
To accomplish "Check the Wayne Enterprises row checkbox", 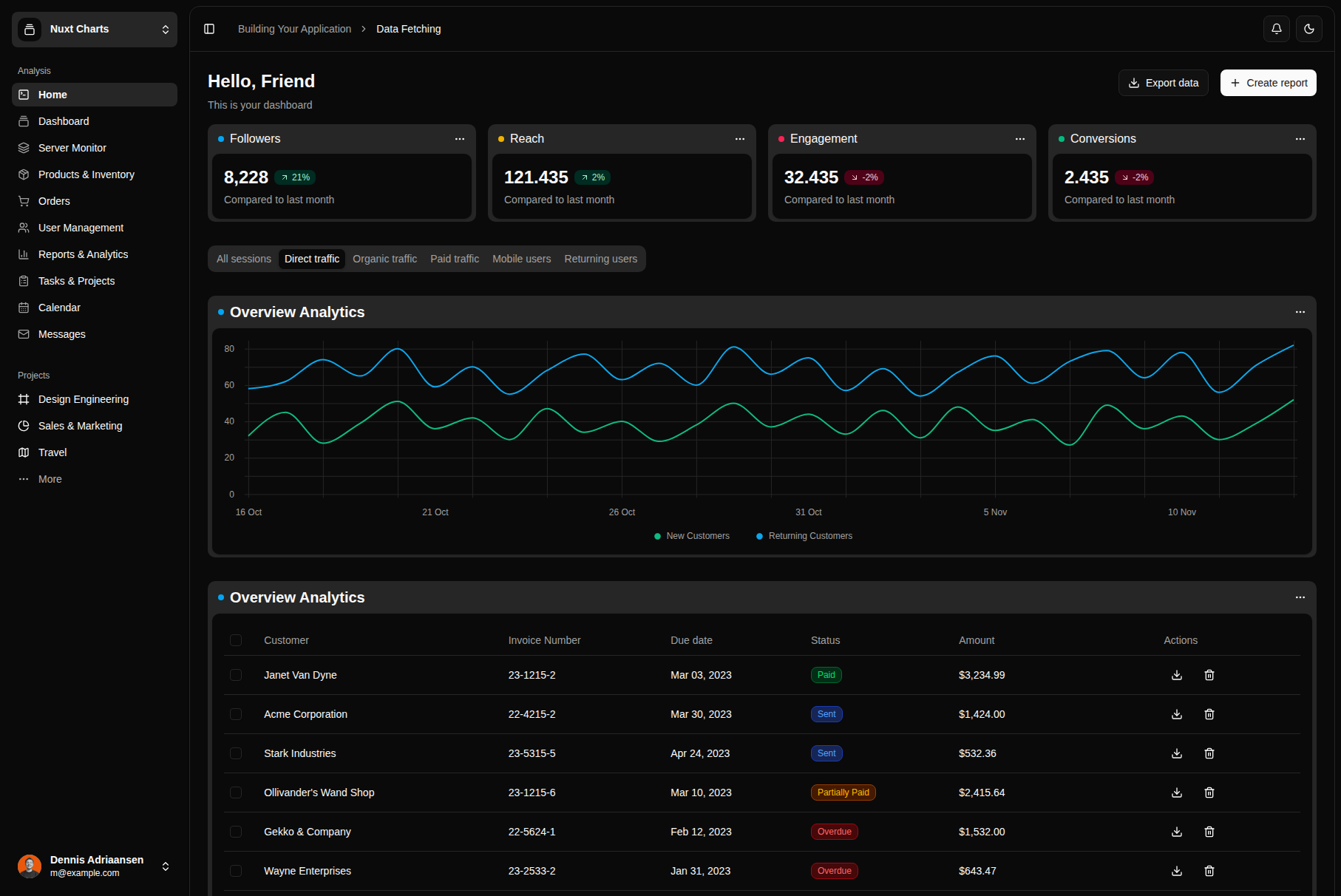I will pyautogui.click(x=236, y=871).
